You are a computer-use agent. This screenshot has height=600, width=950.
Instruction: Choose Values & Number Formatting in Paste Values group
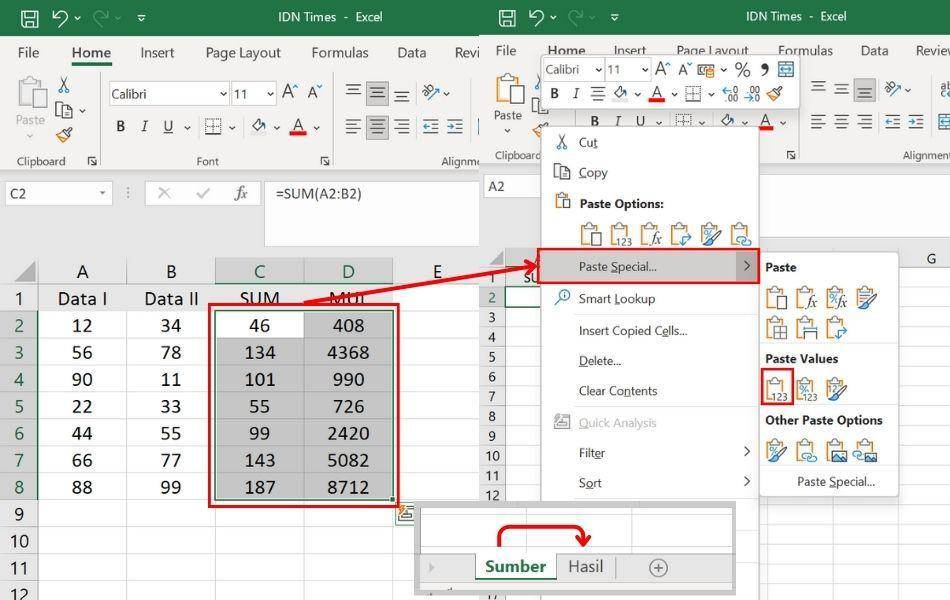806,388
